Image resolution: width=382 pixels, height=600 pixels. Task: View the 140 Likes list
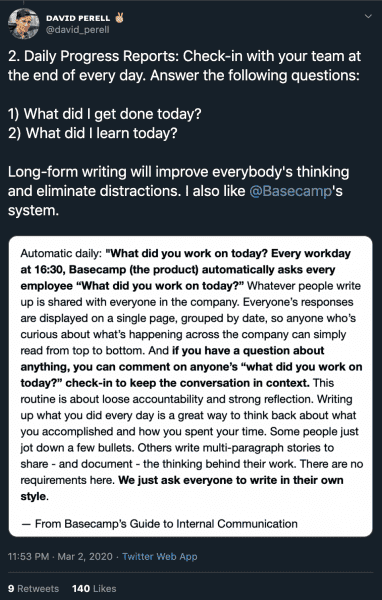94,589
